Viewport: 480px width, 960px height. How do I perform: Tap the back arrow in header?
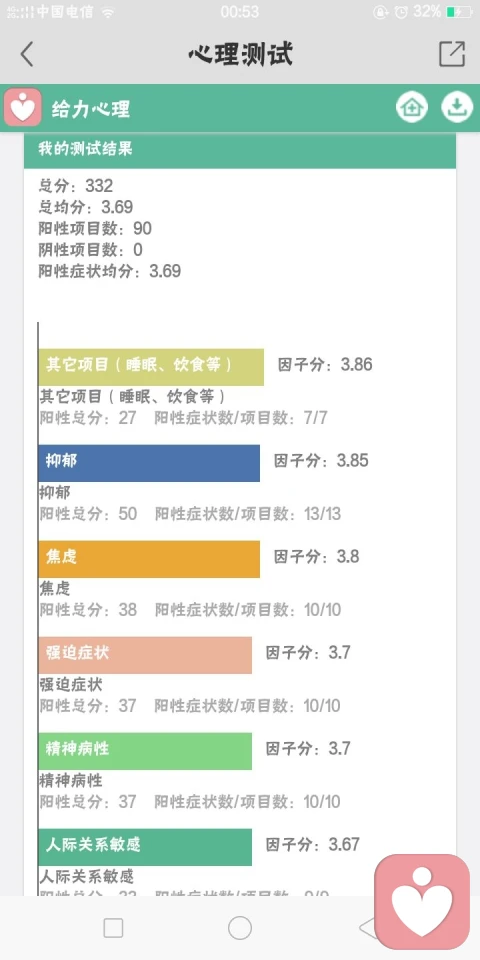tap(26, 54)
